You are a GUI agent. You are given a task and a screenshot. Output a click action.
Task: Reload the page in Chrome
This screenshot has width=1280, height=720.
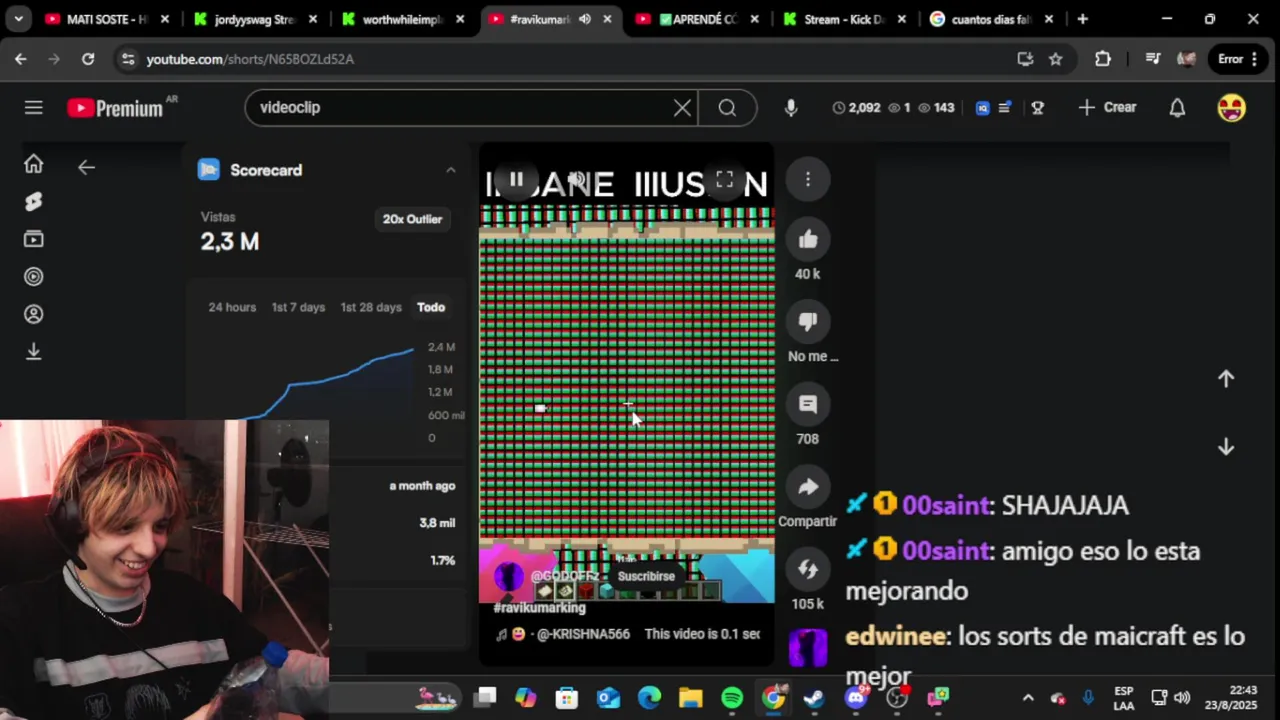click(88, 59)
